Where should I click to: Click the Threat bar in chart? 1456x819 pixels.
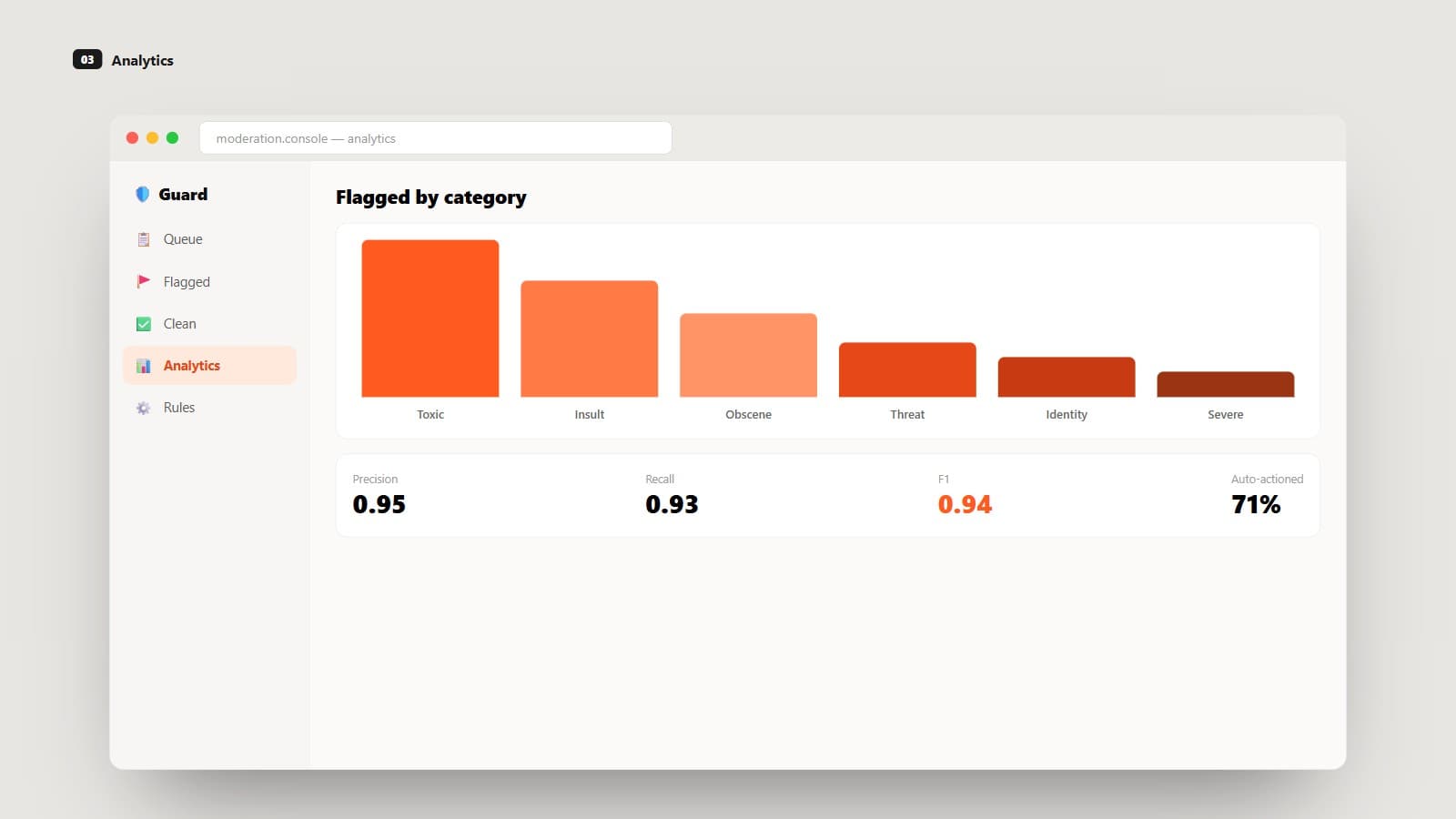(x=907, y=369)
